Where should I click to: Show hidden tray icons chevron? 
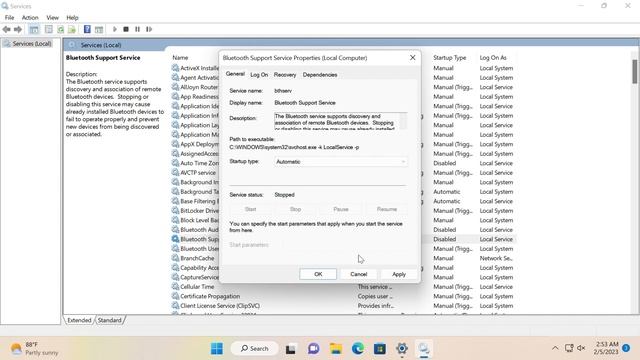555,348
